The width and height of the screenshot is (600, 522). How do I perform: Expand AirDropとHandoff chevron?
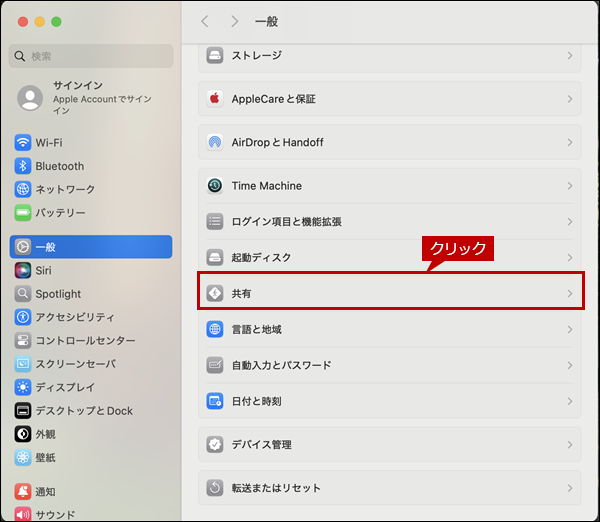pos(570,142)
